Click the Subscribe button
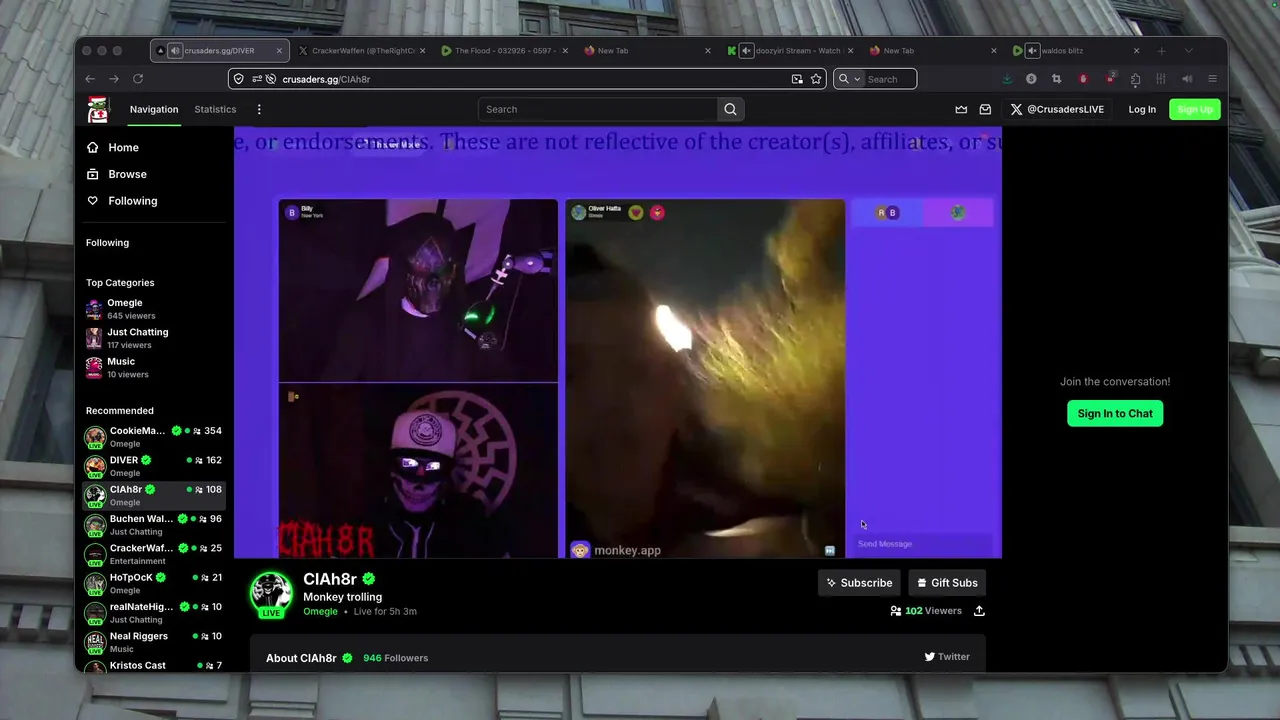 tap(859, 583)
